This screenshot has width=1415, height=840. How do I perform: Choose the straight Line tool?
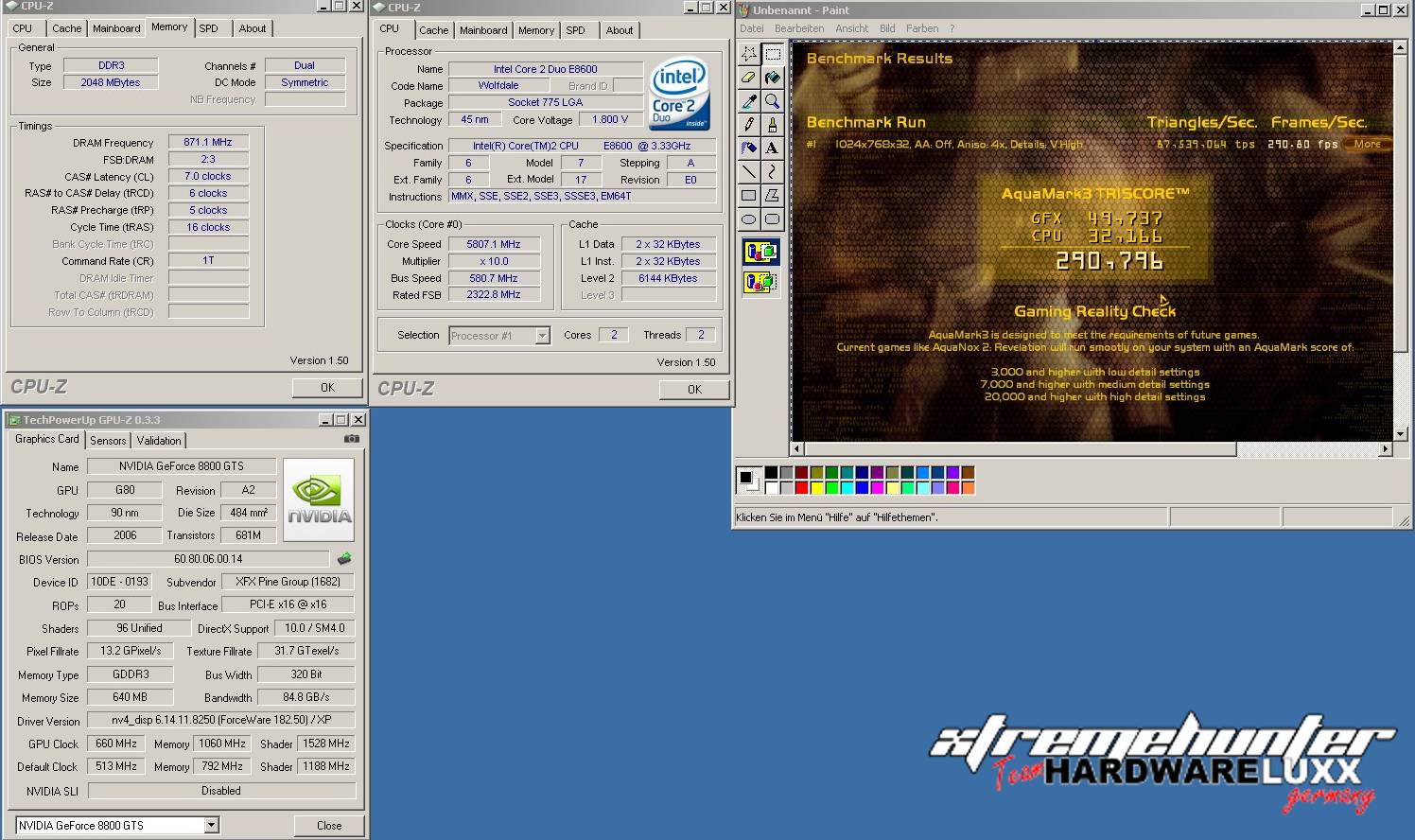tap(749, 171)
